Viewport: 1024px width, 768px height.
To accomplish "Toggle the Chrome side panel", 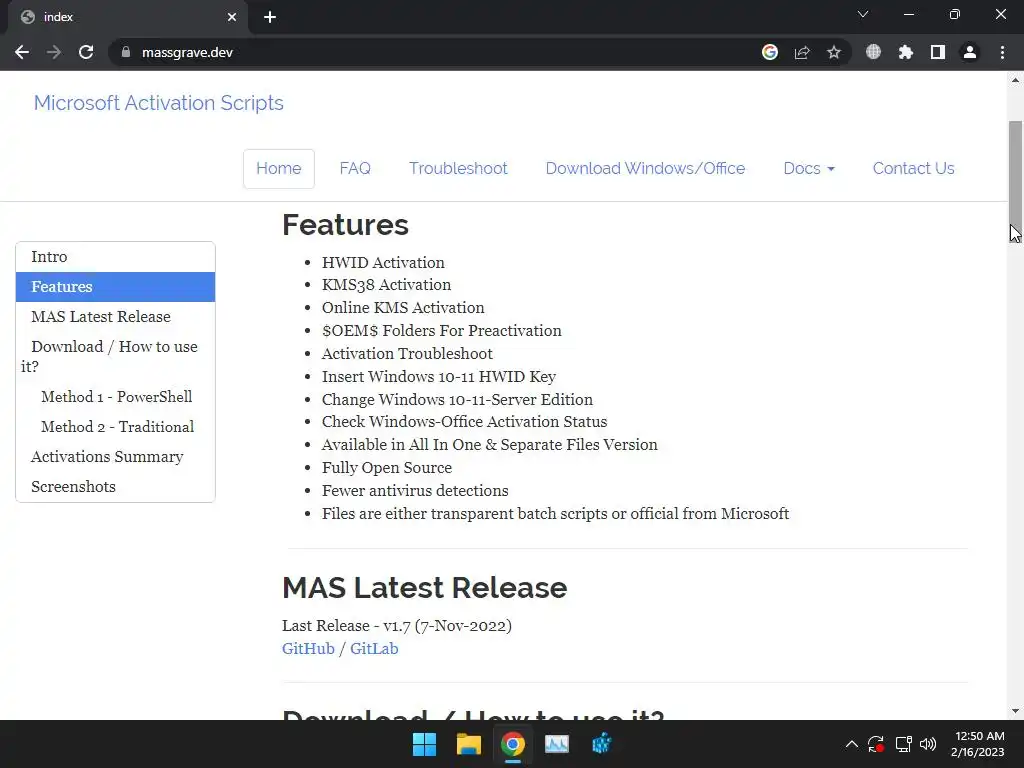I will [x=938, y=52].
